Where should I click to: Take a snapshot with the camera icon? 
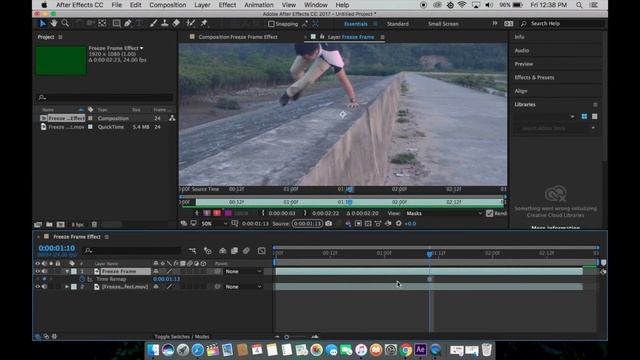coord(329,223)
